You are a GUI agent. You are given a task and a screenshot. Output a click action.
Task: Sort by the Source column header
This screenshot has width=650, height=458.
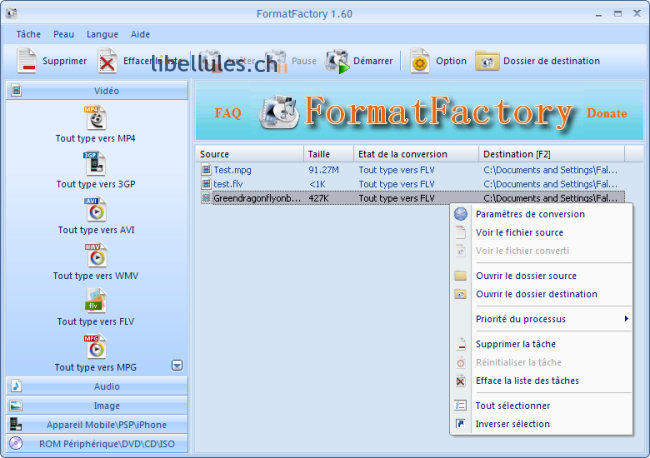[x=250, y=154]
